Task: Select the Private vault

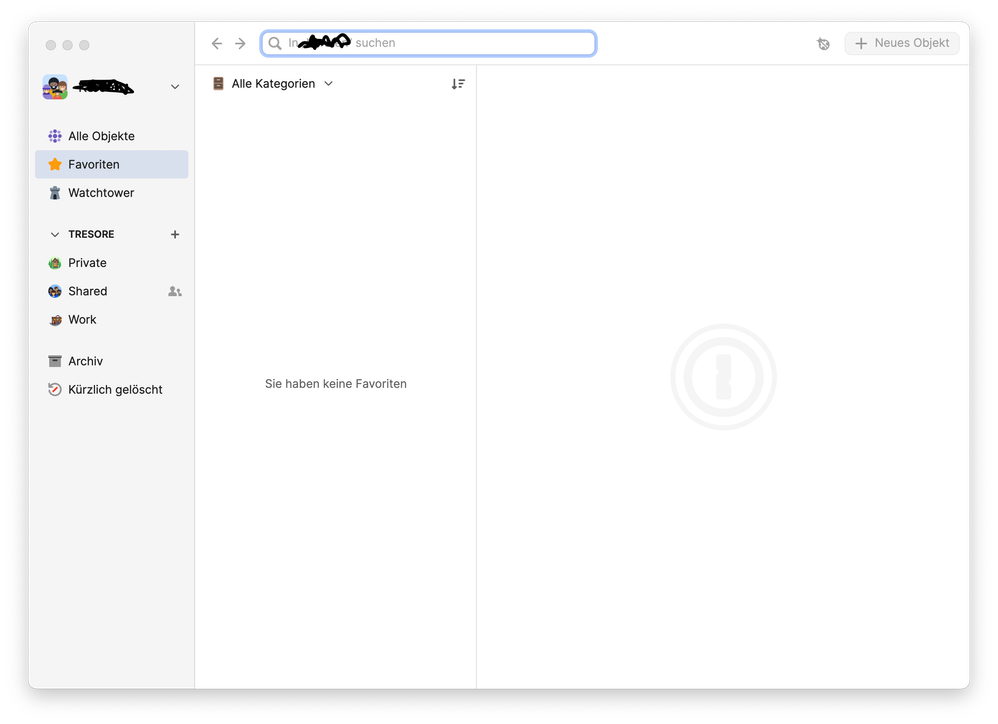Action: tap(87, 263)
